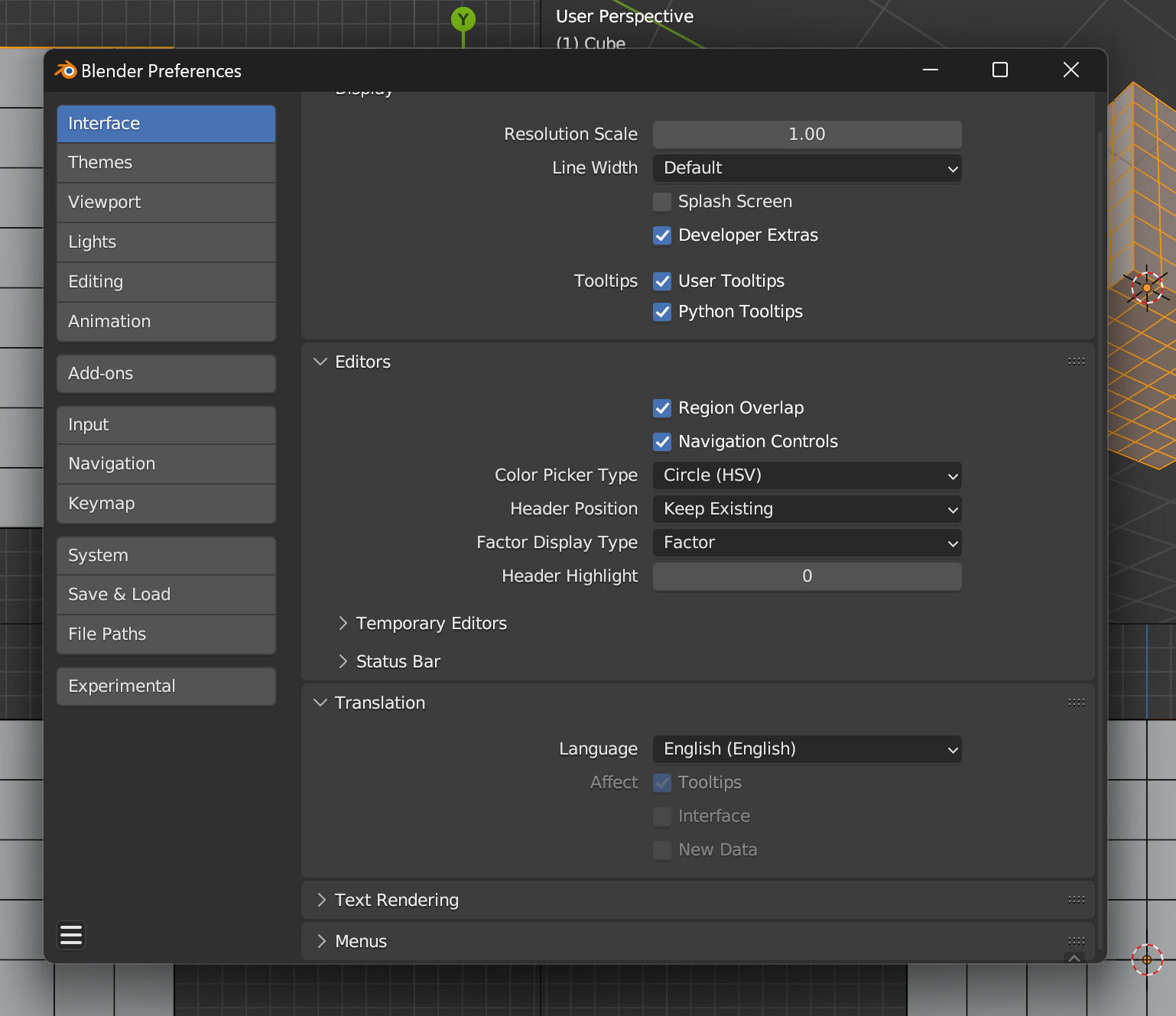Toggle Region Overlap checkbox
Screen dimensions: 1176x1016
(x=662, y=408)
